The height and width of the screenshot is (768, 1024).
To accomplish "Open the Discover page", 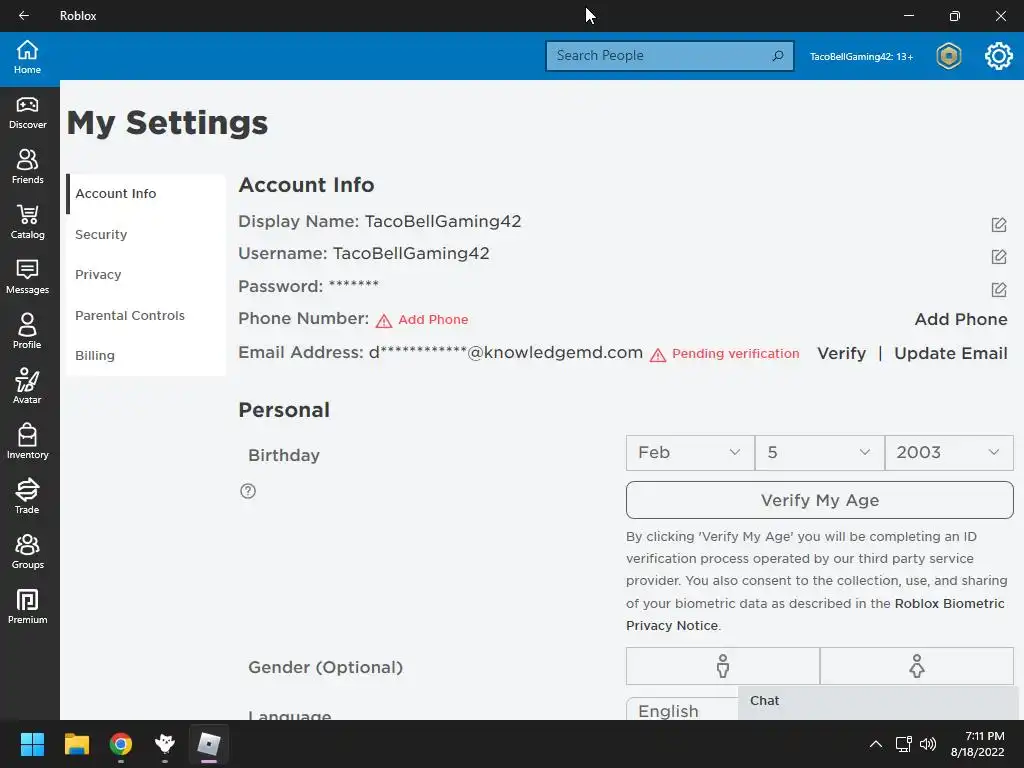I will click(27, 113).
